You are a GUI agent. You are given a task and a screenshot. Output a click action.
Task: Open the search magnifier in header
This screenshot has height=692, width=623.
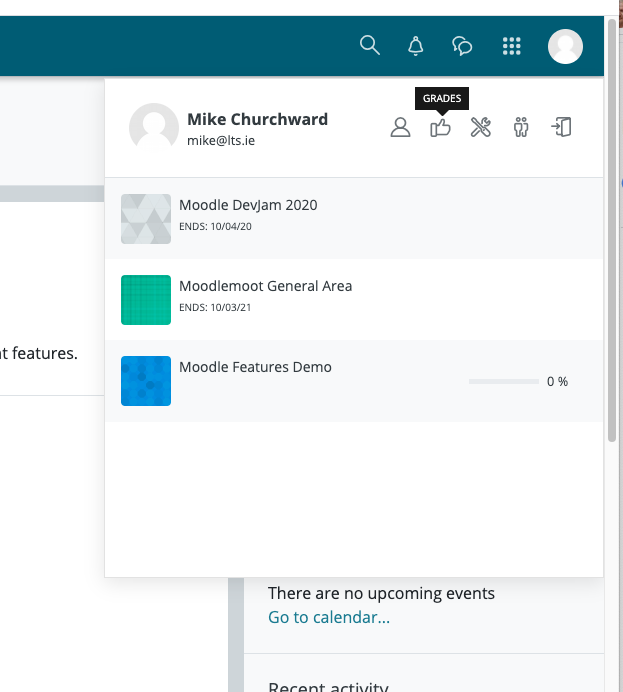(x=370, y=45)
